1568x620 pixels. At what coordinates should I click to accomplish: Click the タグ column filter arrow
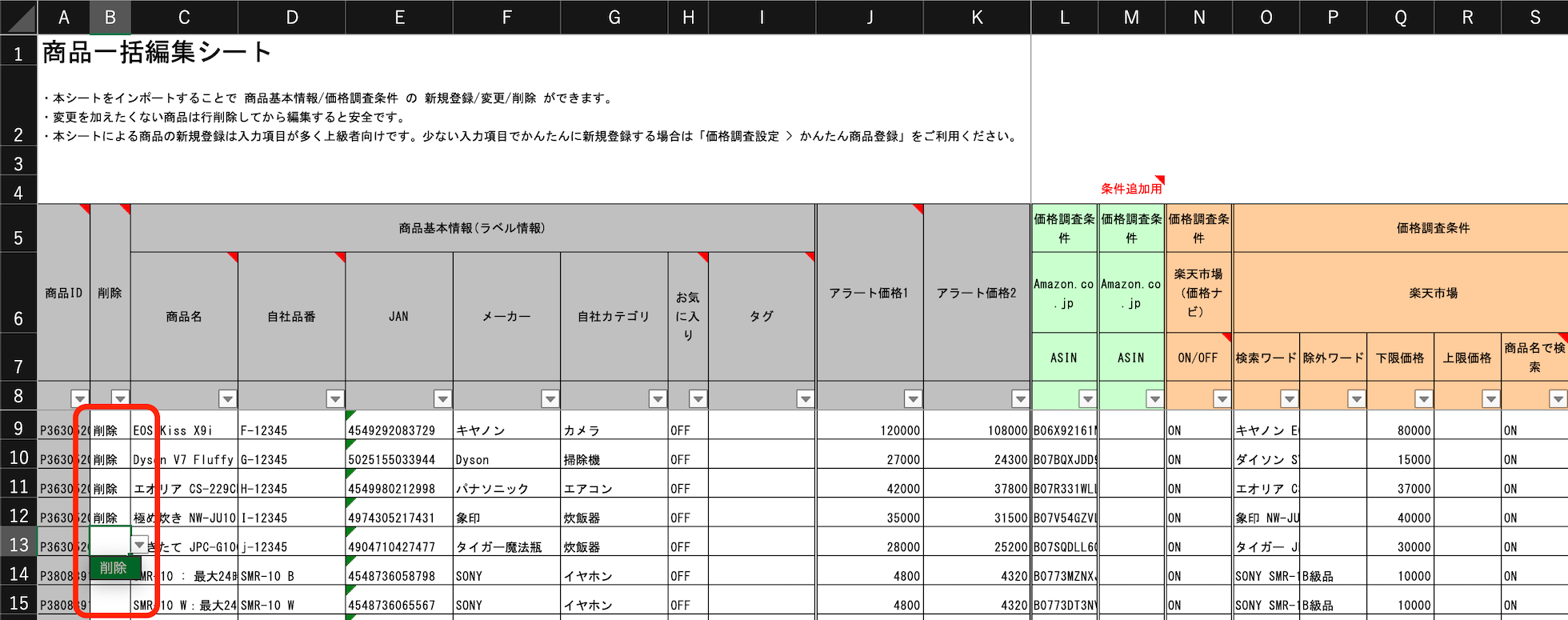click(806, 398)
